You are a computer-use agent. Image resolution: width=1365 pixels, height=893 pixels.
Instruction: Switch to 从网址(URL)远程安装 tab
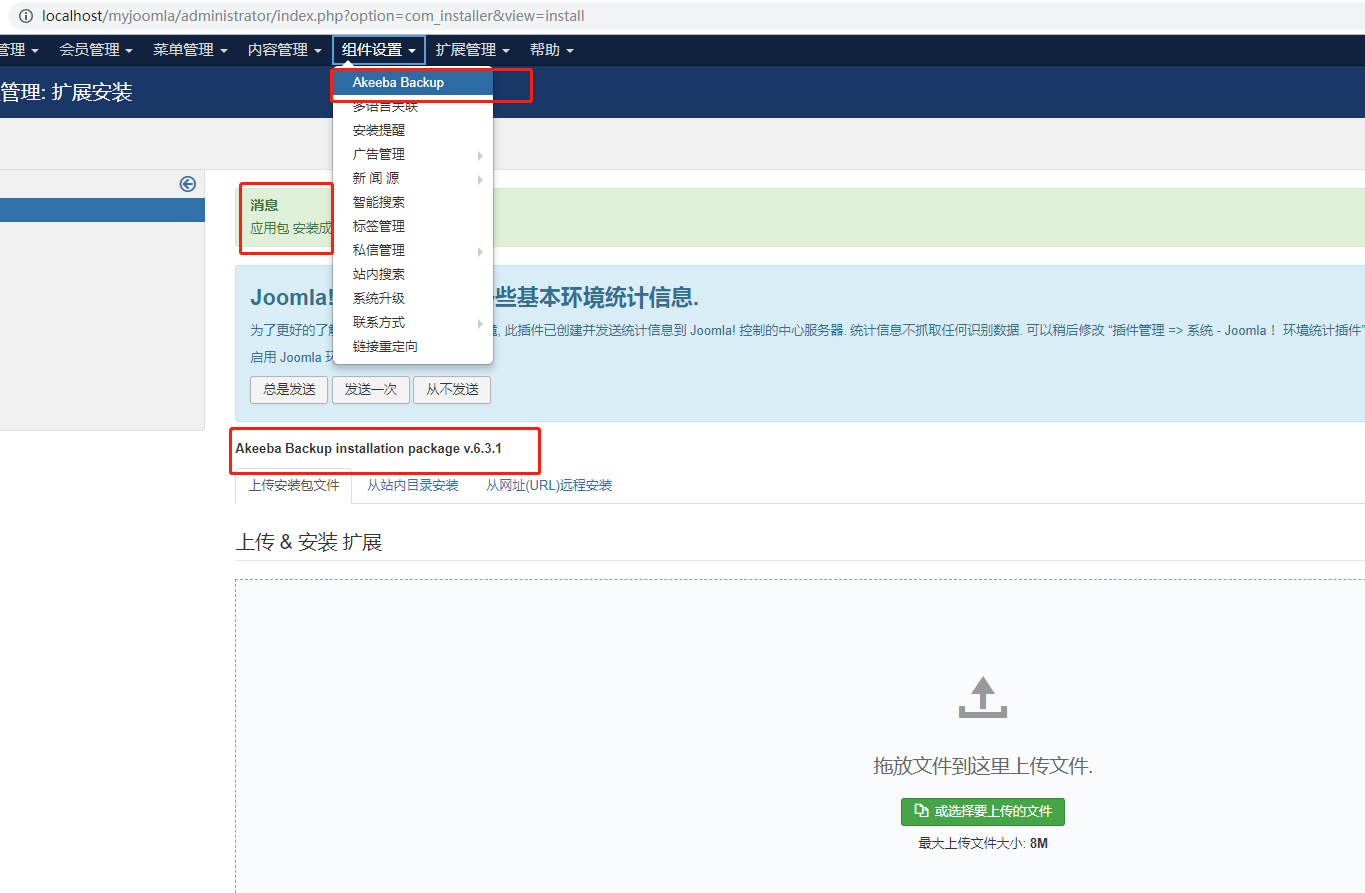pos(549,486)
